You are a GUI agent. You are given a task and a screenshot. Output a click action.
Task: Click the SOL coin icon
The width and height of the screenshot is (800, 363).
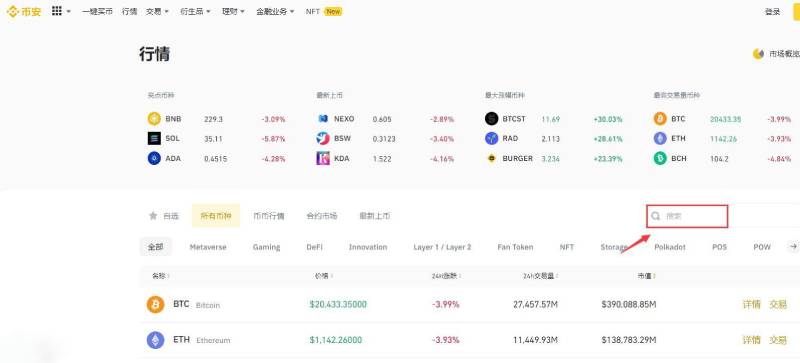pyautogui.click(x=154, y=138)
